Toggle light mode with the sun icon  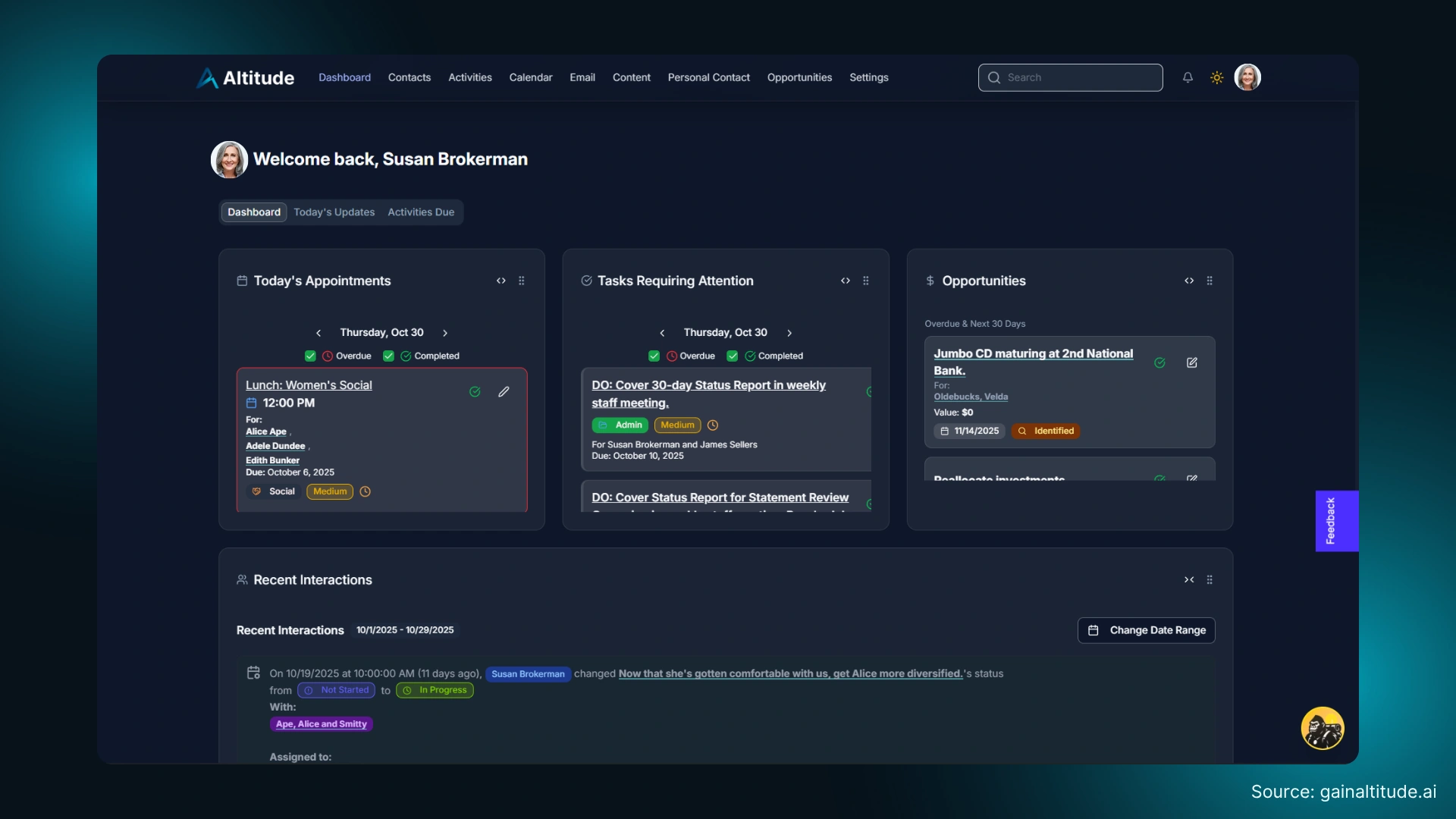1216,77
